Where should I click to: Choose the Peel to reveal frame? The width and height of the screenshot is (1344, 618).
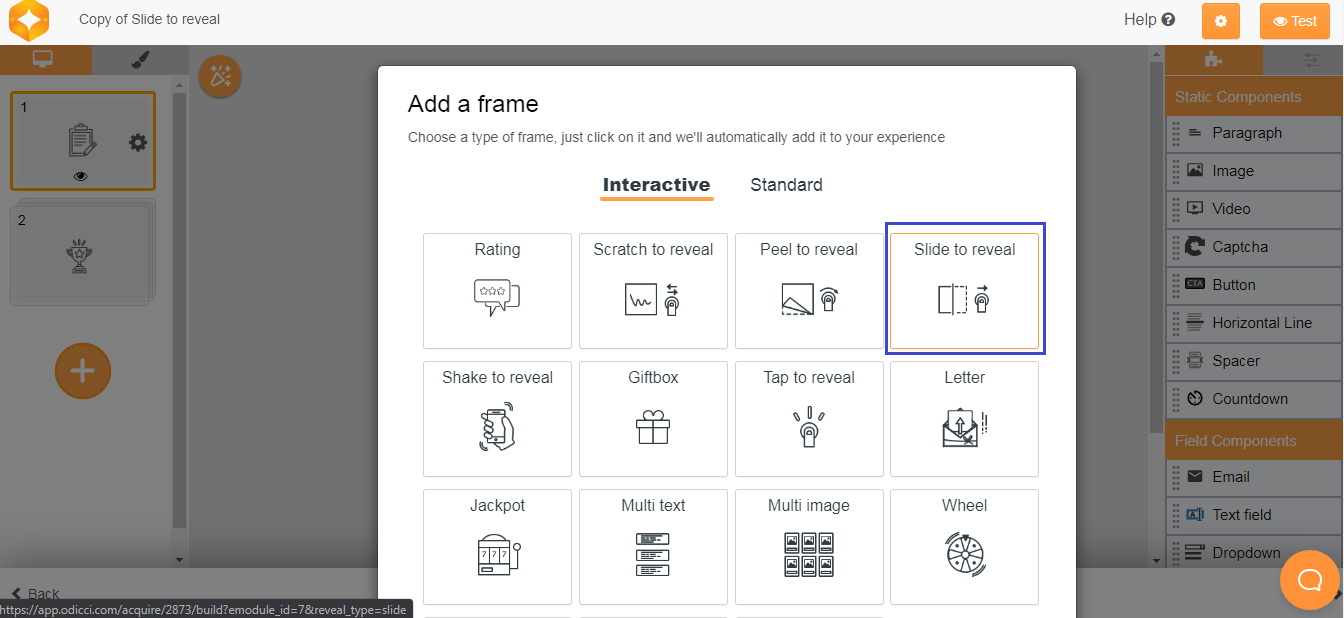(x=809, y=290)
